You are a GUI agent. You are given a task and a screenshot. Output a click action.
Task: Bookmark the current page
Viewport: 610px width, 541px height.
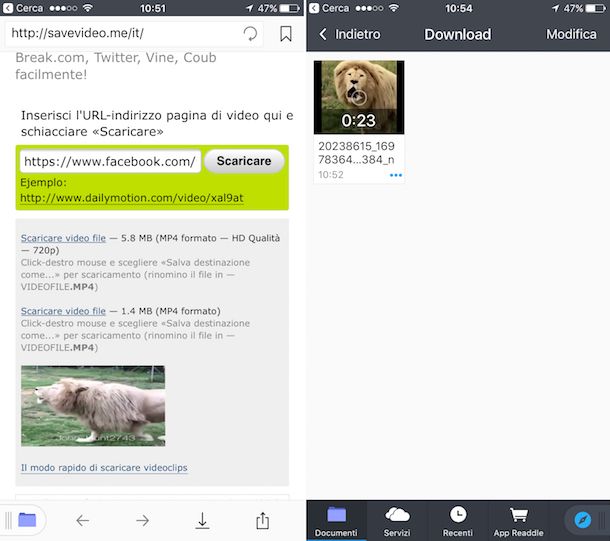pyautogui.click(x=286, y=34)
